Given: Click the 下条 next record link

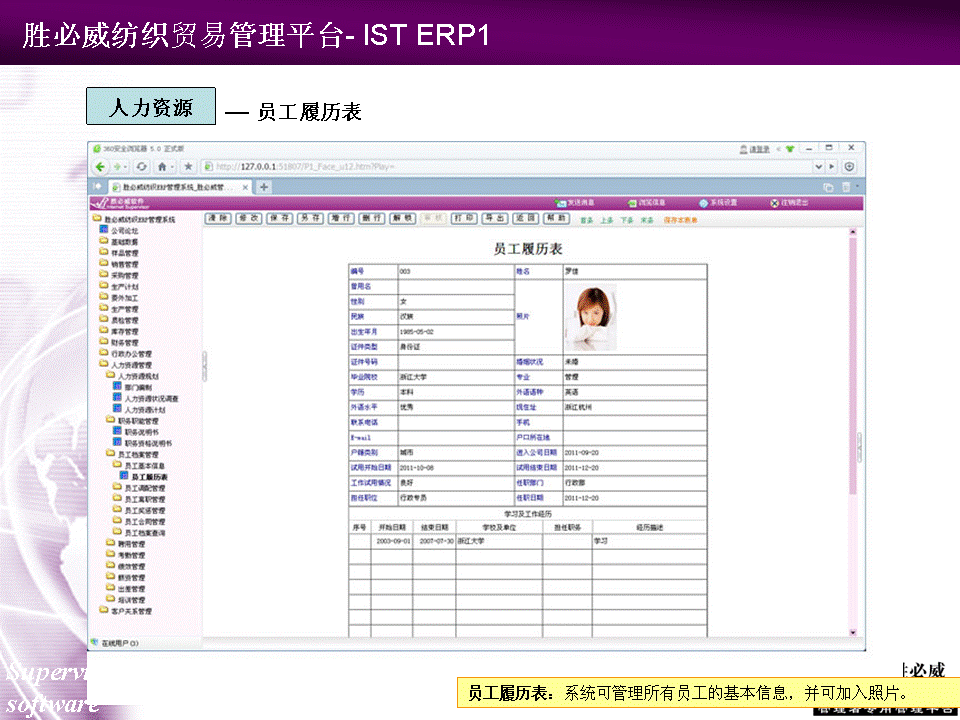Looking at the screenshot, I should pos(626,220).
